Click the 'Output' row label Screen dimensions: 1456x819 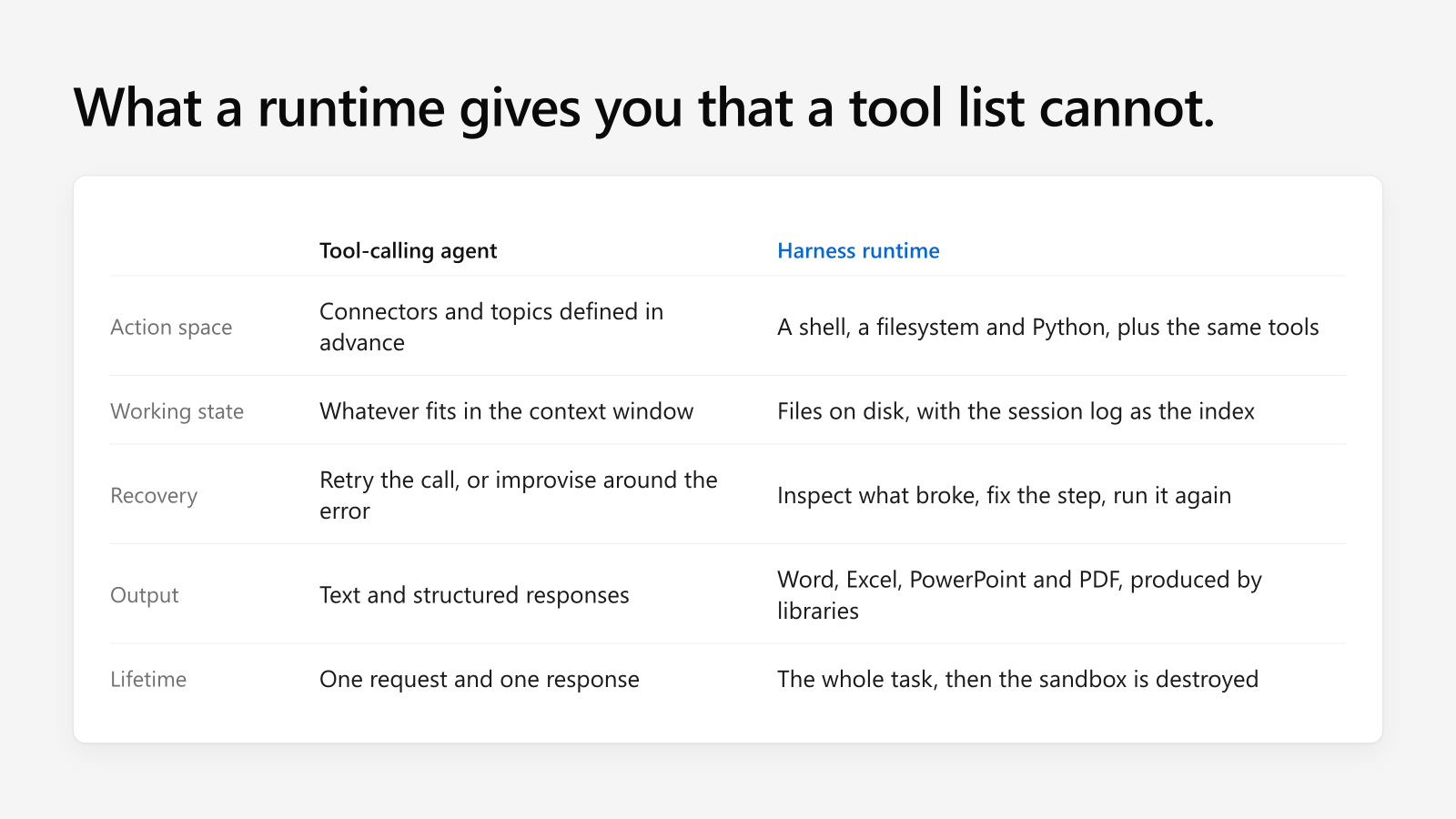pyautogui.click(x=144, y=595)
